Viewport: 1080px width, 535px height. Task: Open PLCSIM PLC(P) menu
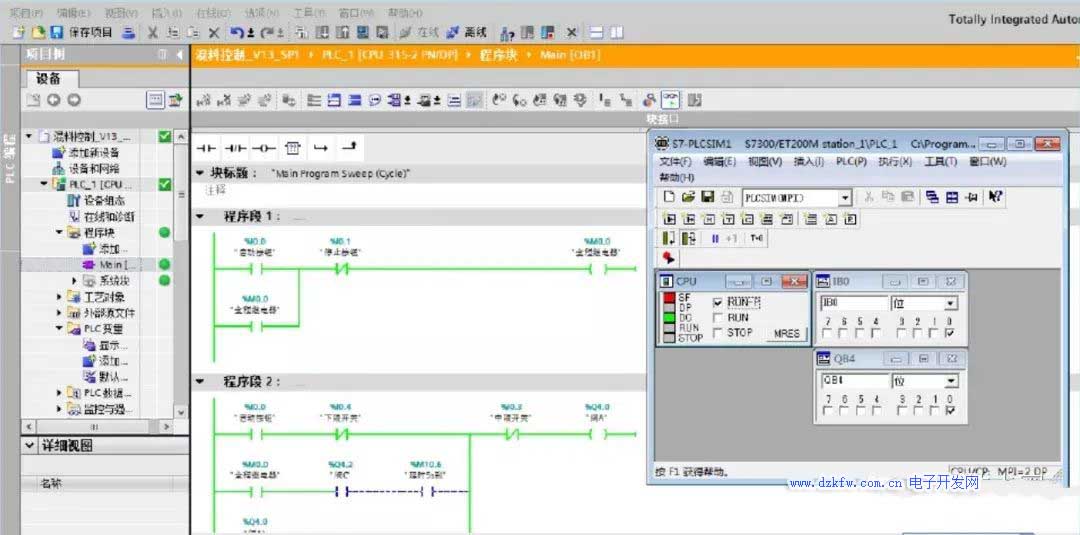[851, 162]
